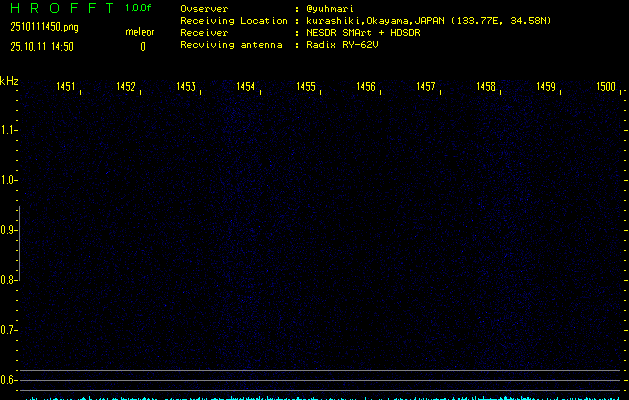Click the 1.1 kHz frequency label
The height and width of the screenshot is (400, 629).
point(7,130)
